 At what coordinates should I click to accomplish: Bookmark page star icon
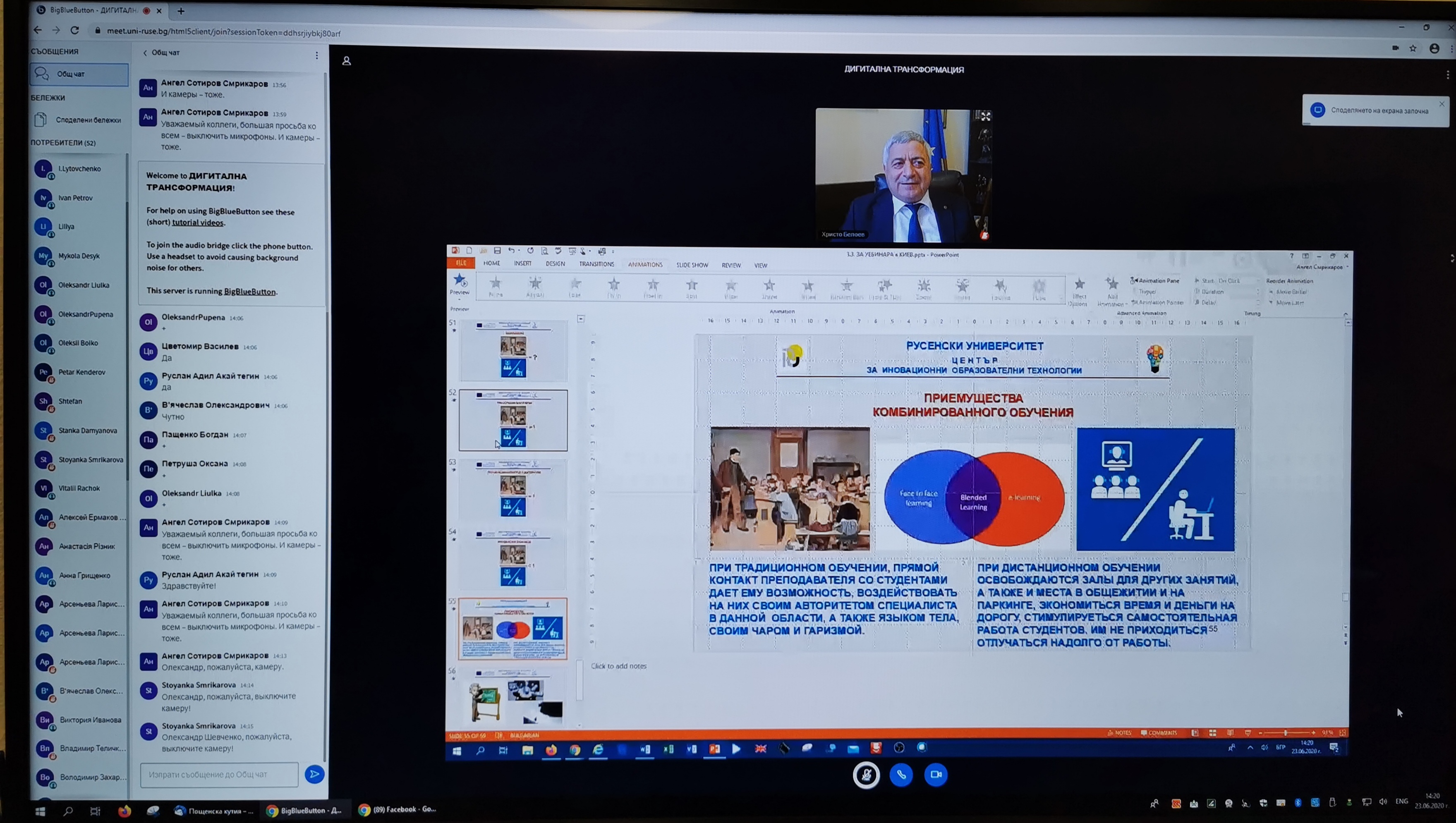[x=1413, y=49]
